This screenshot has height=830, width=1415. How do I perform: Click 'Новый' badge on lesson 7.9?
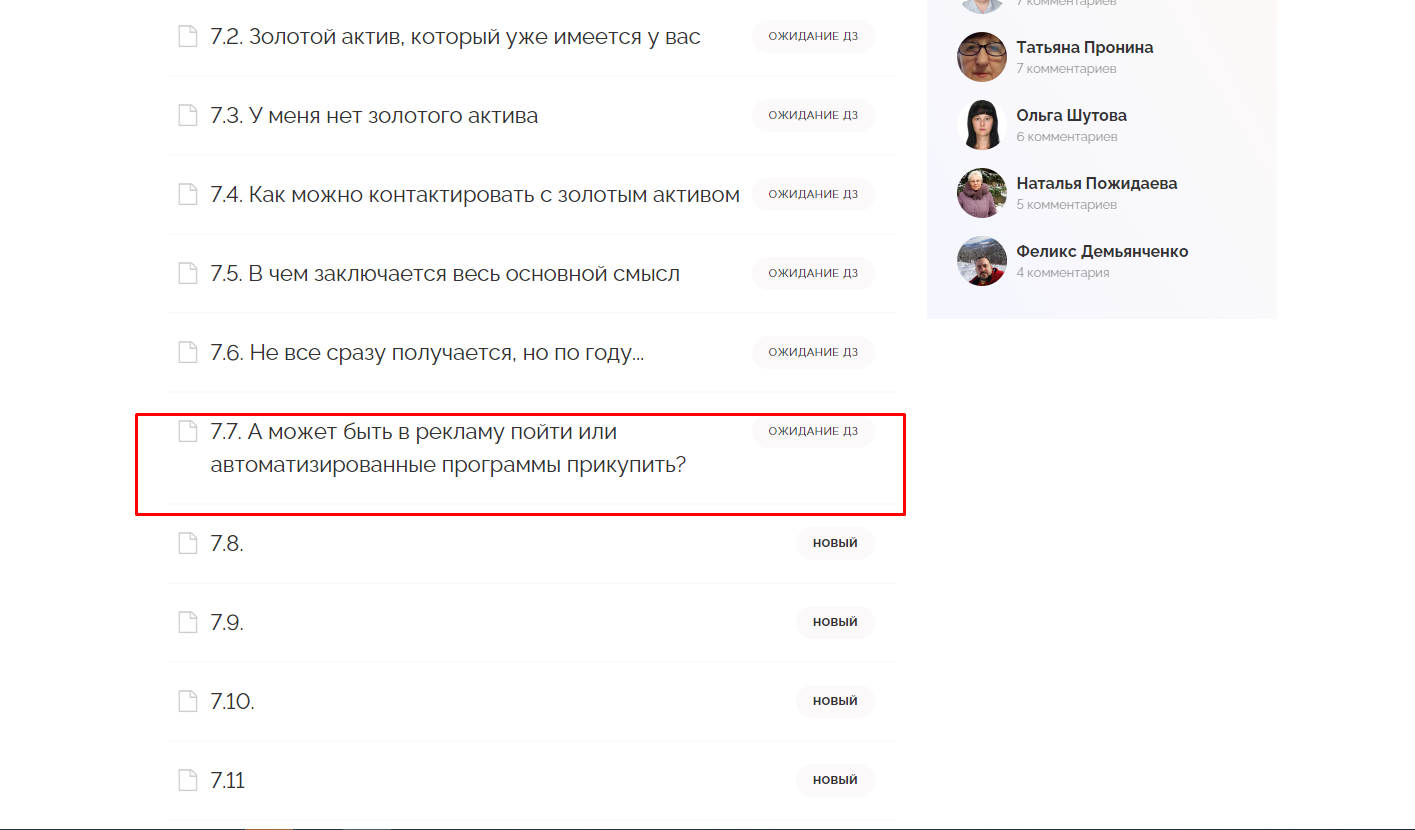[x=835, y=622]
